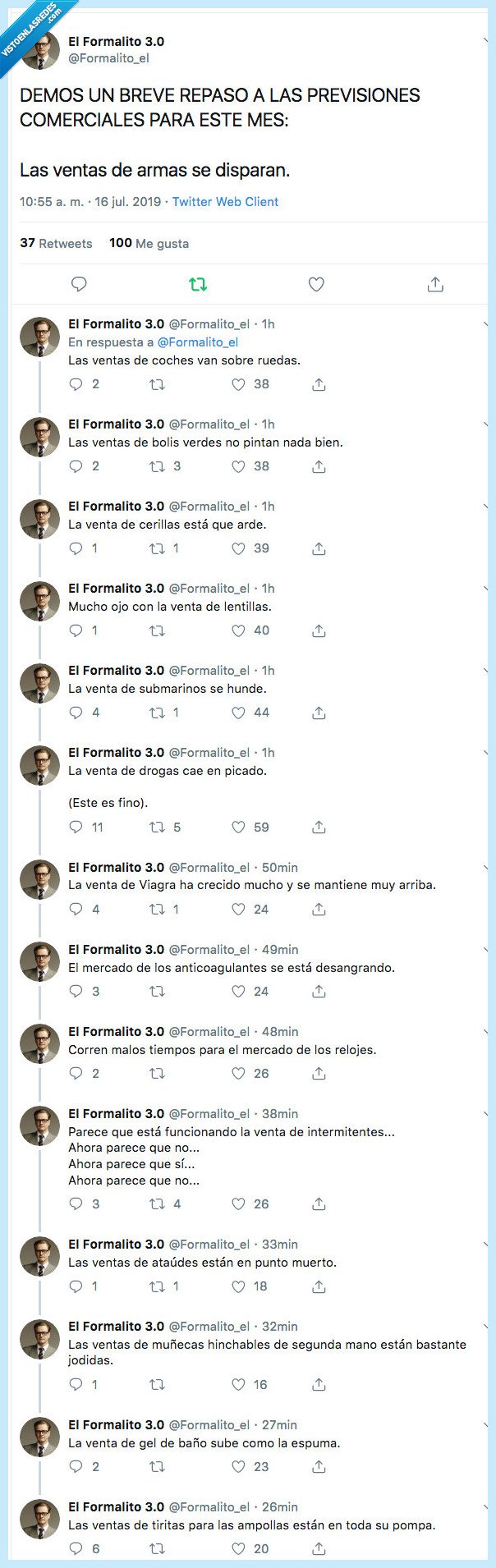
Task: Open the @Formalito_el mention link in 'En respuesta a'
Action: 197,342
